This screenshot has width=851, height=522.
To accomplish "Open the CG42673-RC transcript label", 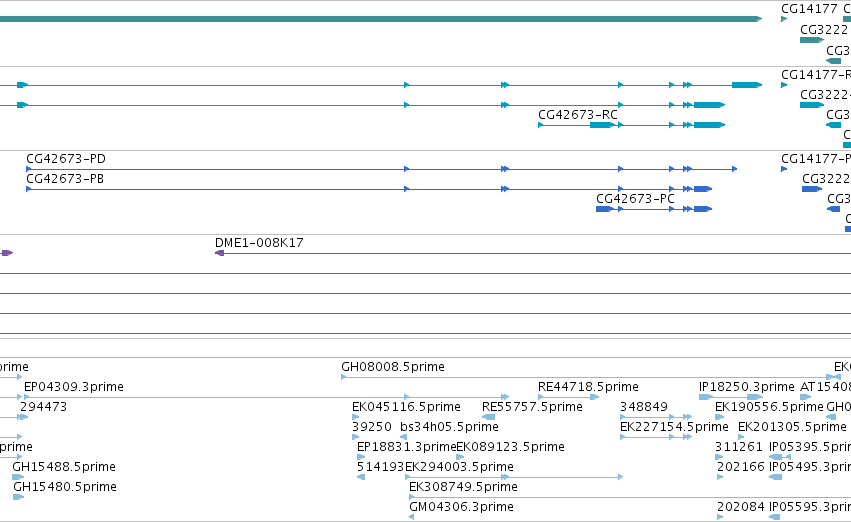I will point(577,115).
